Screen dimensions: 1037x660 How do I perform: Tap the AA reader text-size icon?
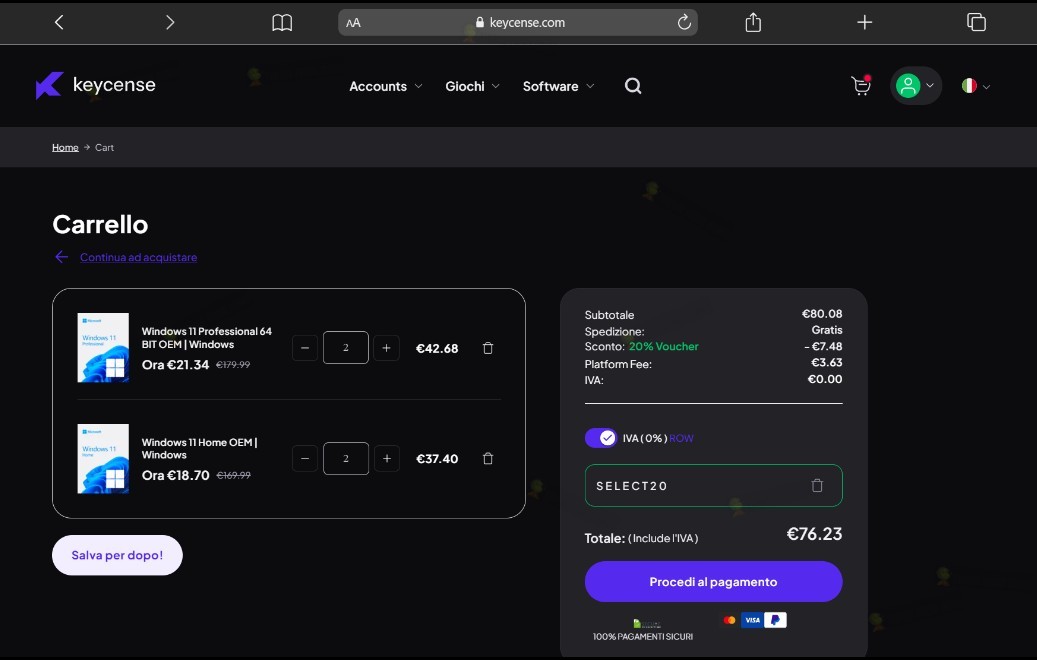tap(353, 22)
